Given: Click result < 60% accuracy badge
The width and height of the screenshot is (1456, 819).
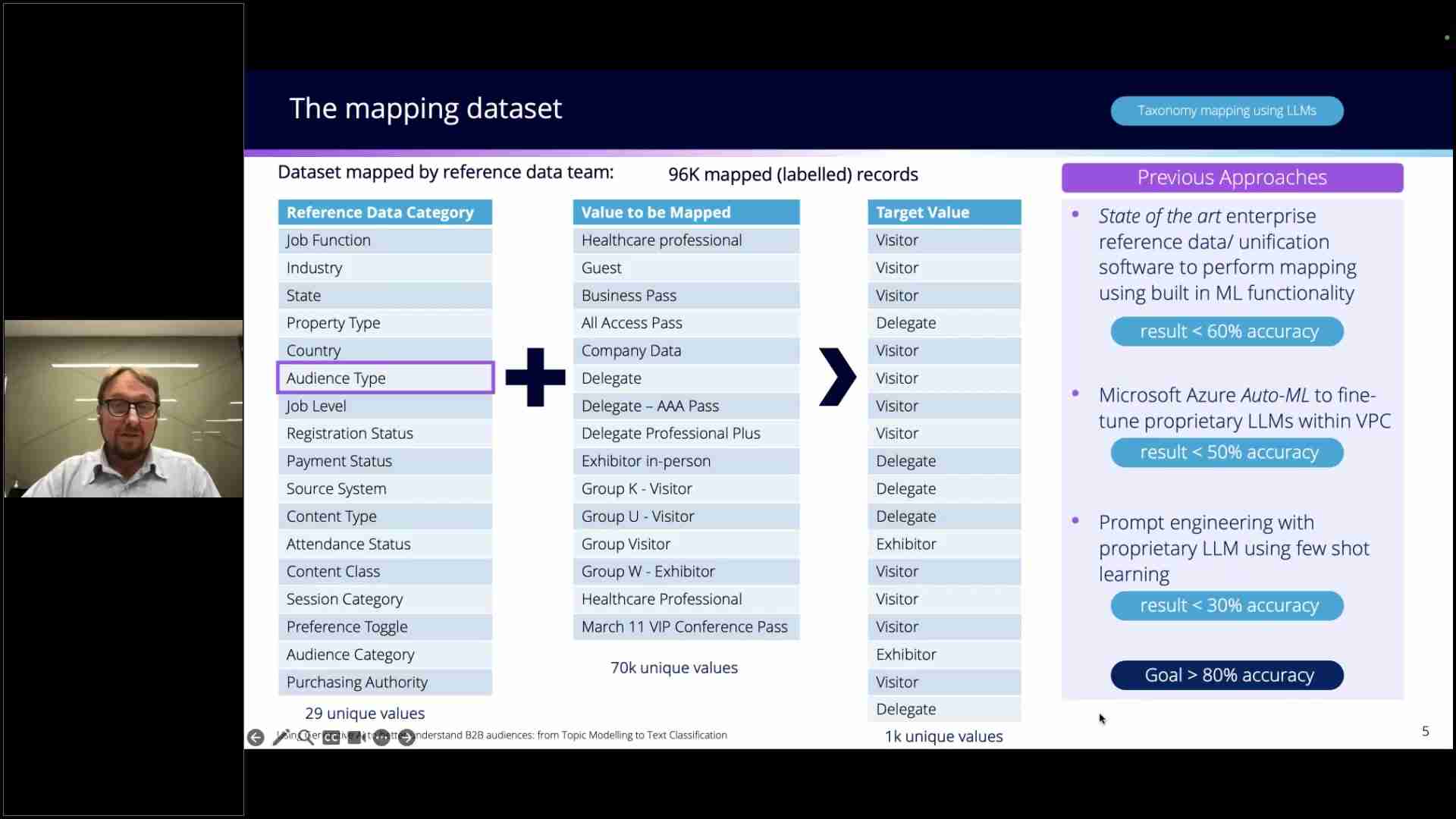Looking at the screenshot, I should click(x=1227, y=331).
